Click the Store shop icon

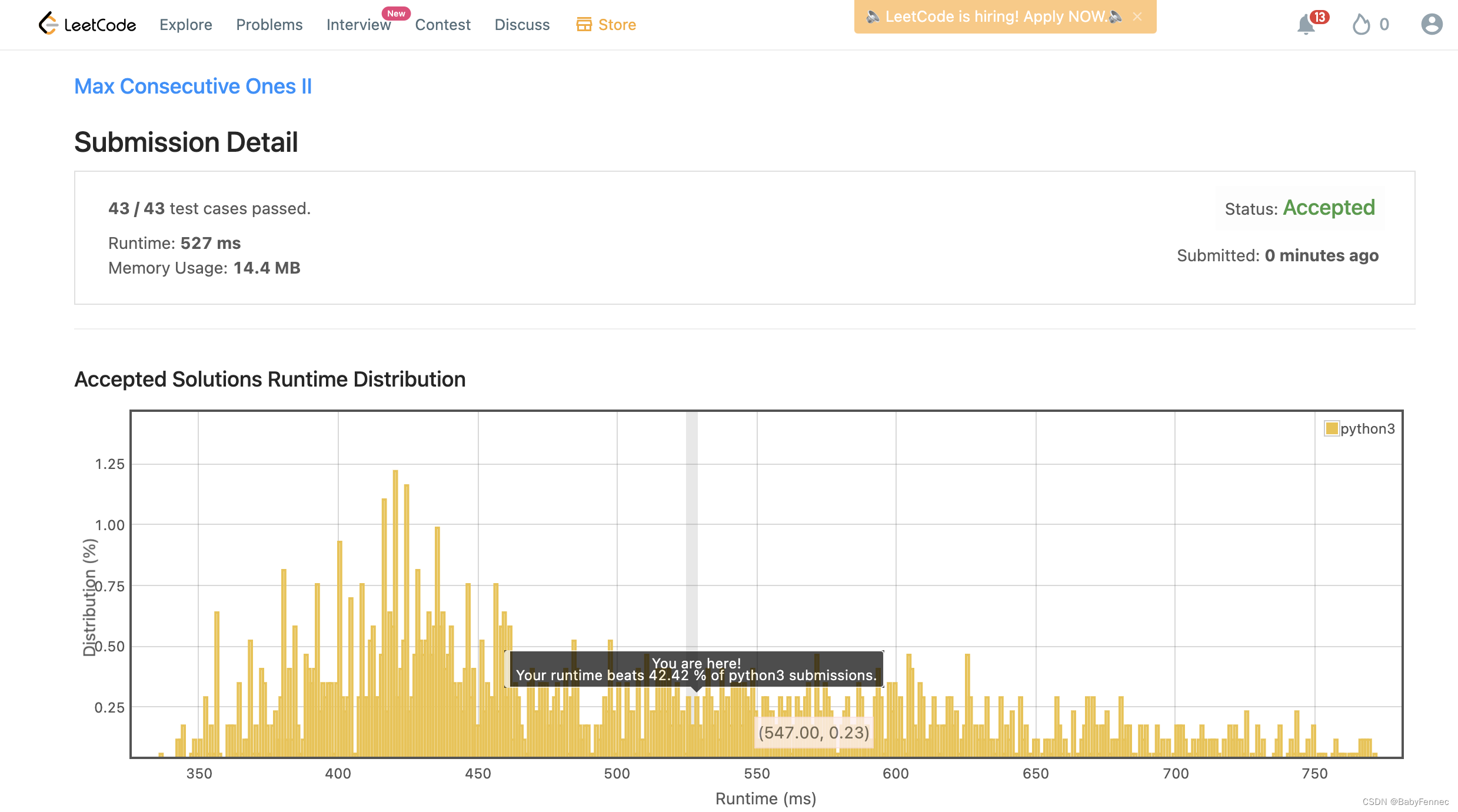tap(584, 25)
